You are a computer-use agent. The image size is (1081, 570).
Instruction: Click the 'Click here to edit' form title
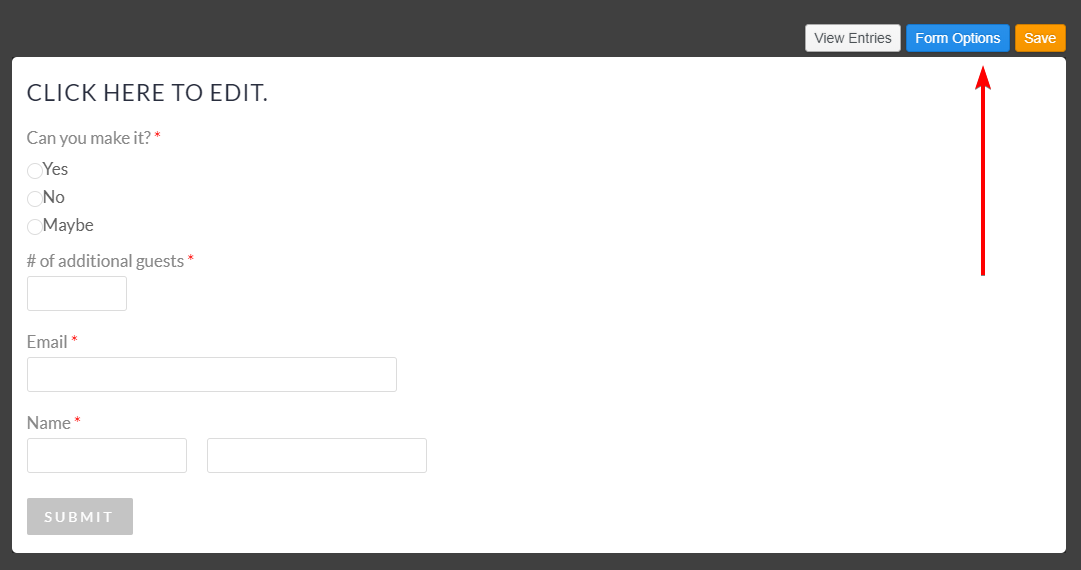147,93
